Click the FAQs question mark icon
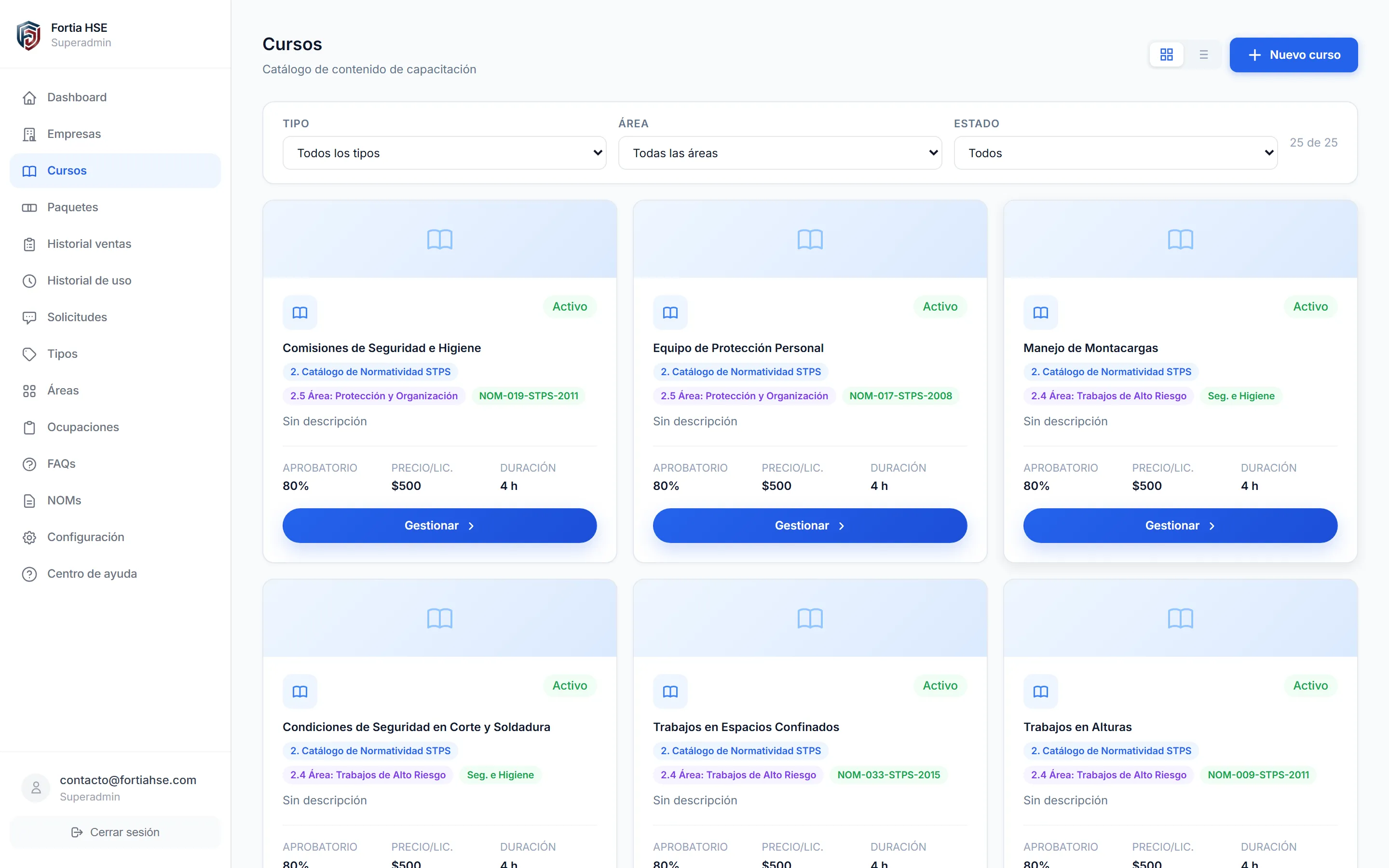Screen dimensions: 1389x868 point(29,464)
